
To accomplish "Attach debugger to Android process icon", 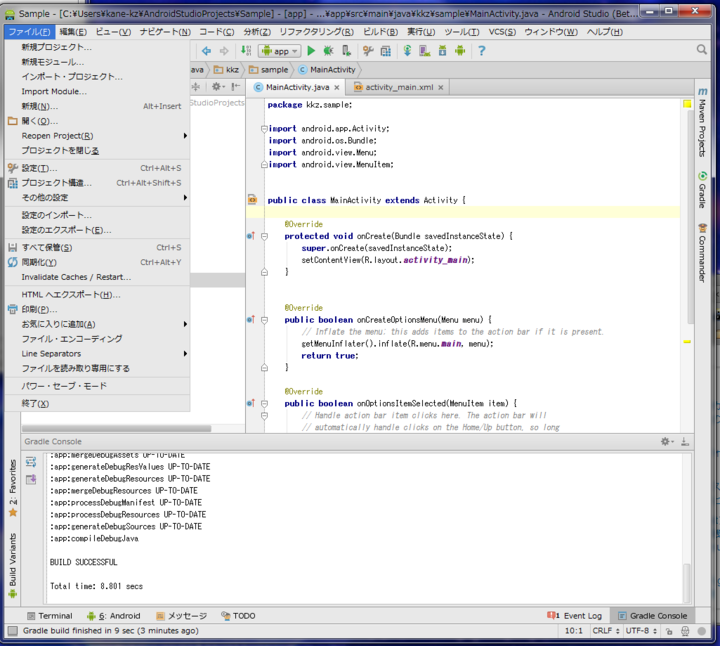I will tap(346, 51).
